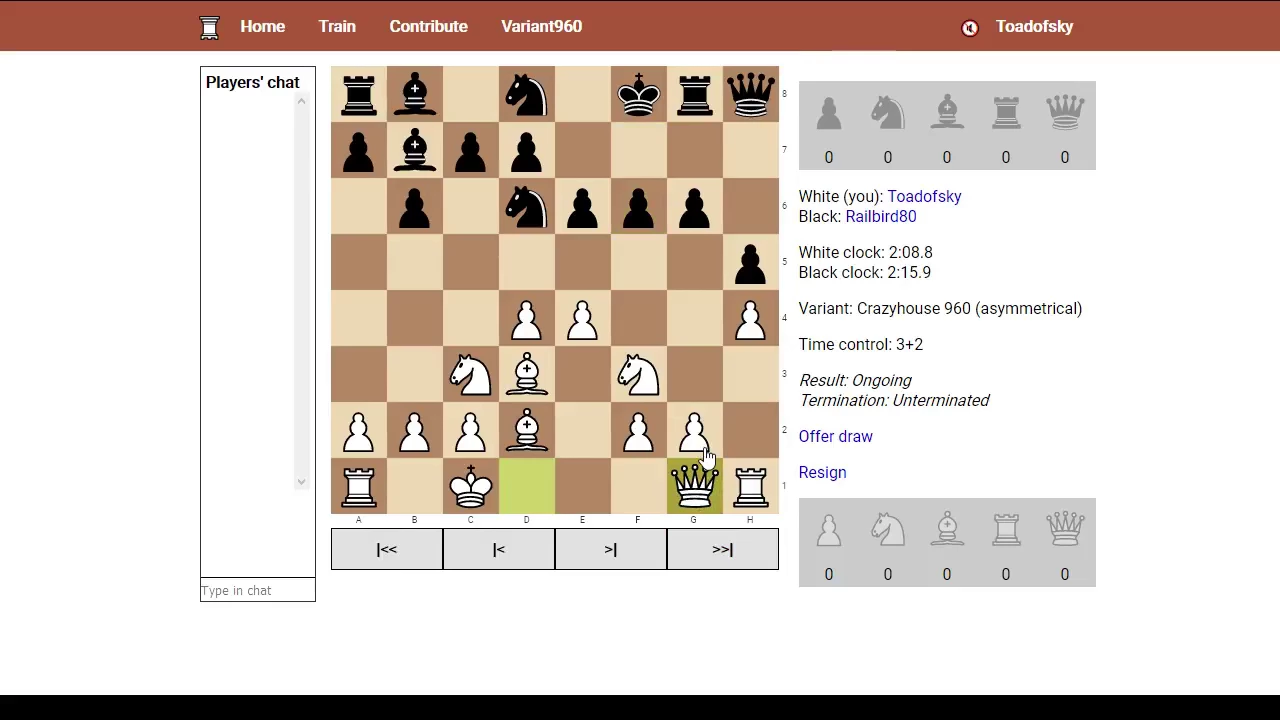The image size is (1280, 720).
Task: Click the chat scrollbar down arrow
Action: [301, 481]
